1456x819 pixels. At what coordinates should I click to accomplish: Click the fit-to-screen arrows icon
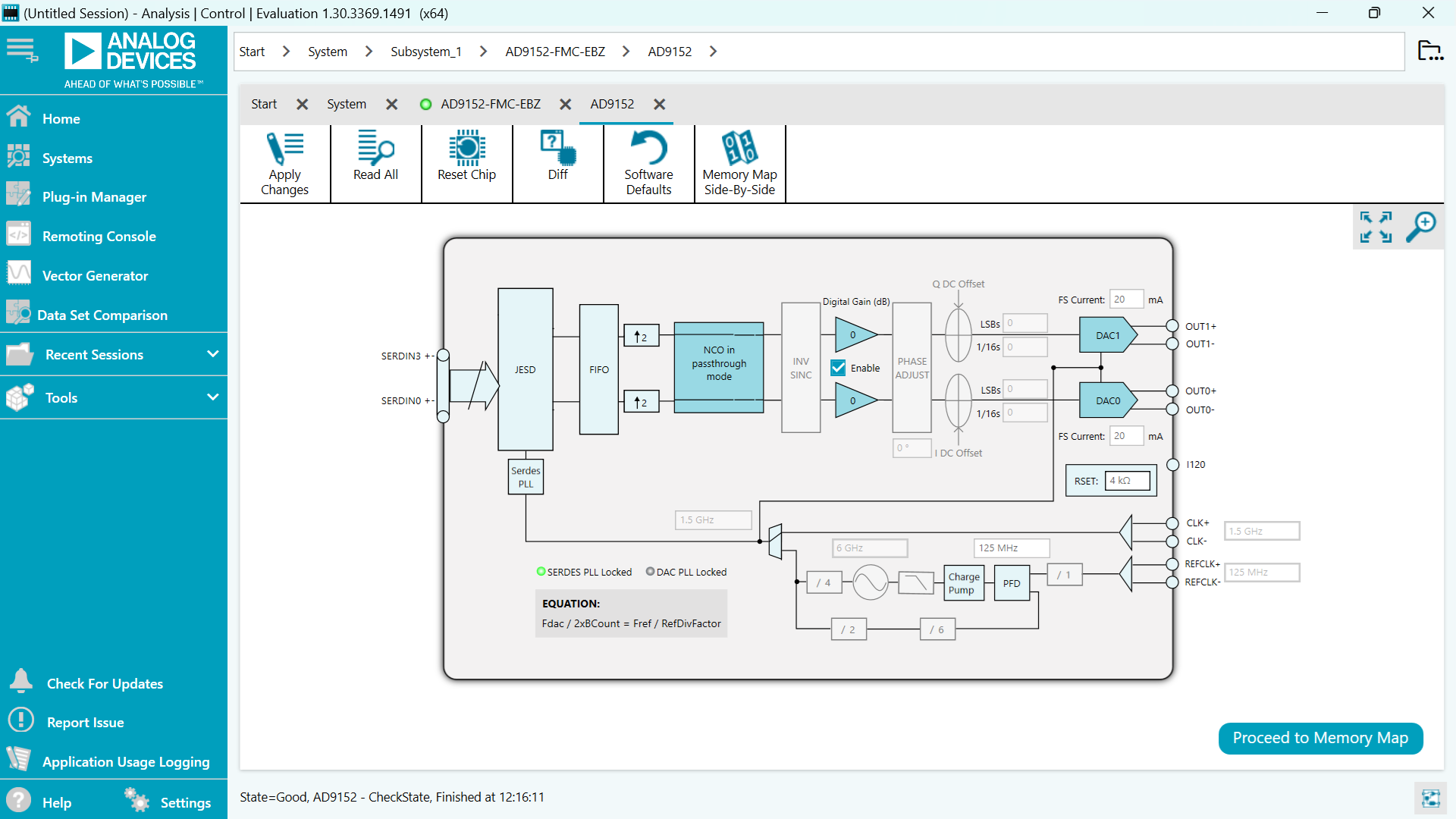(1376, 227)
